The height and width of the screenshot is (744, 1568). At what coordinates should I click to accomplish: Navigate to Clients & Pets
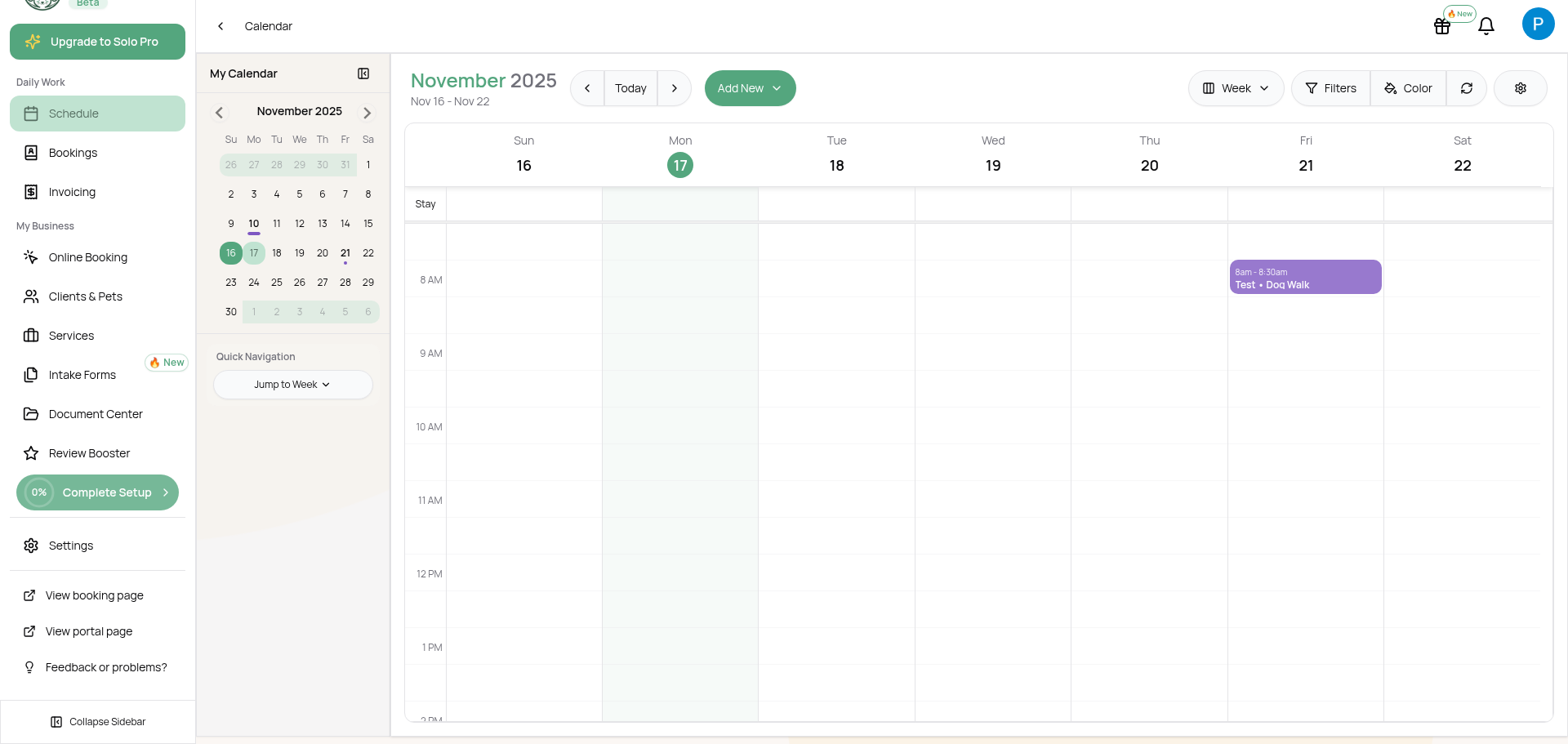click(x=85, y=296)
